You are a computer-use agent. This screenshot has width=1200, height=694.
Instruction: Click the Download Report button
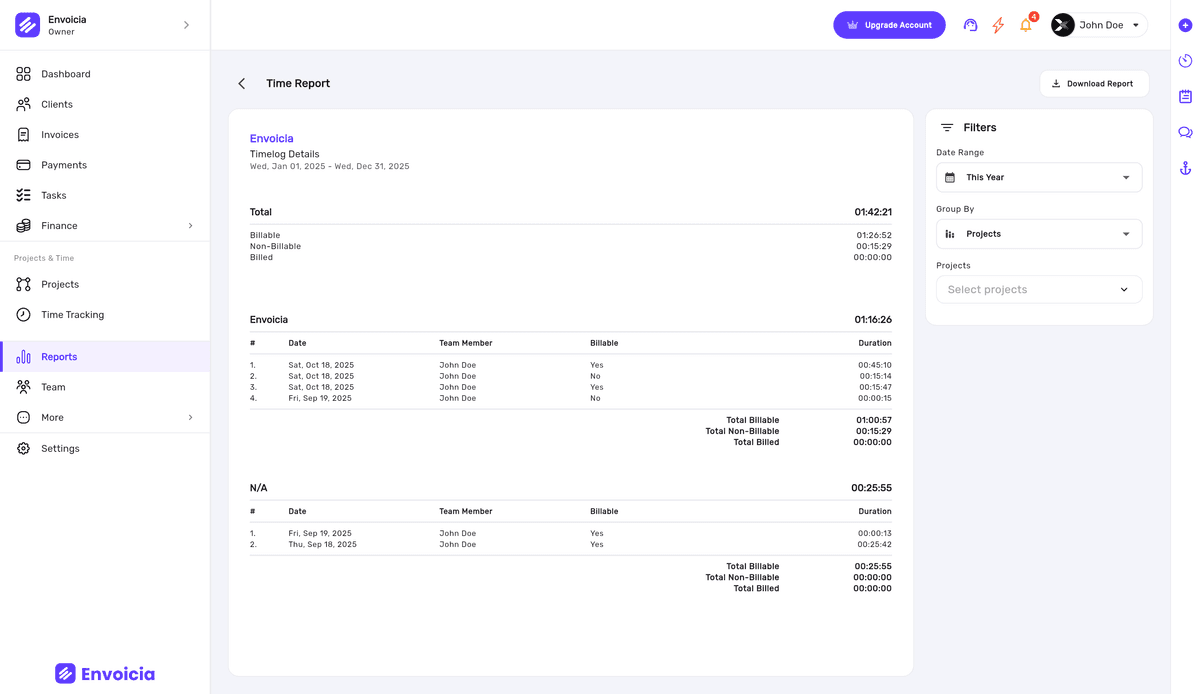pos(1094,84)
